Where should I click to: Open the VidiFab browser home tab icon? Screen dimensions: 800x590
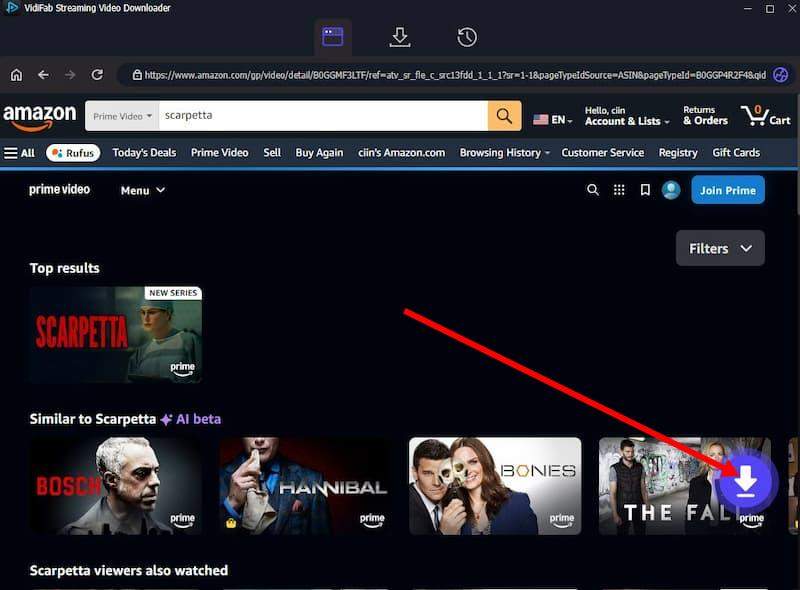[x=333, y=37]
